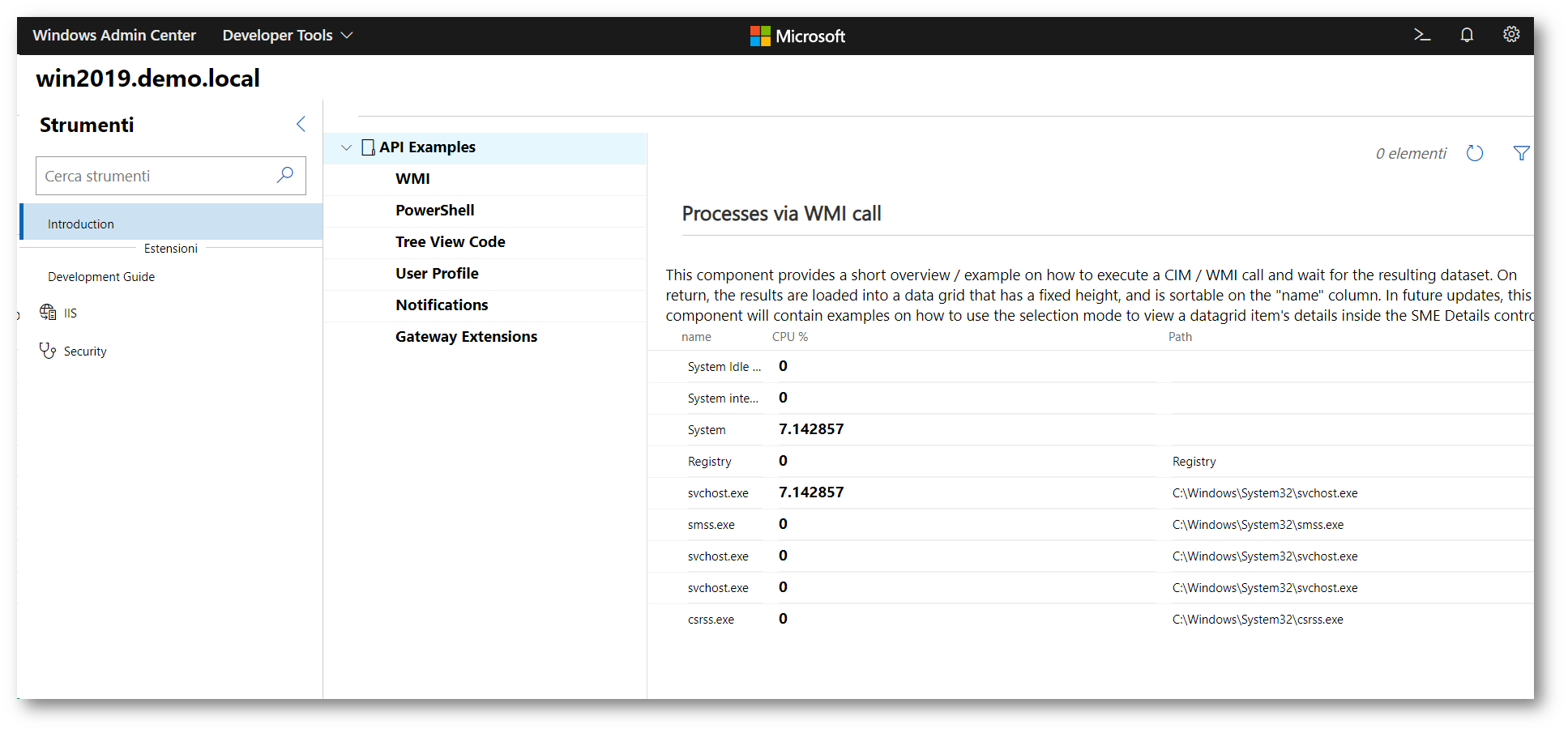Open the notifications bell icon
1568x733 pixels.
tap(1466, 35)
